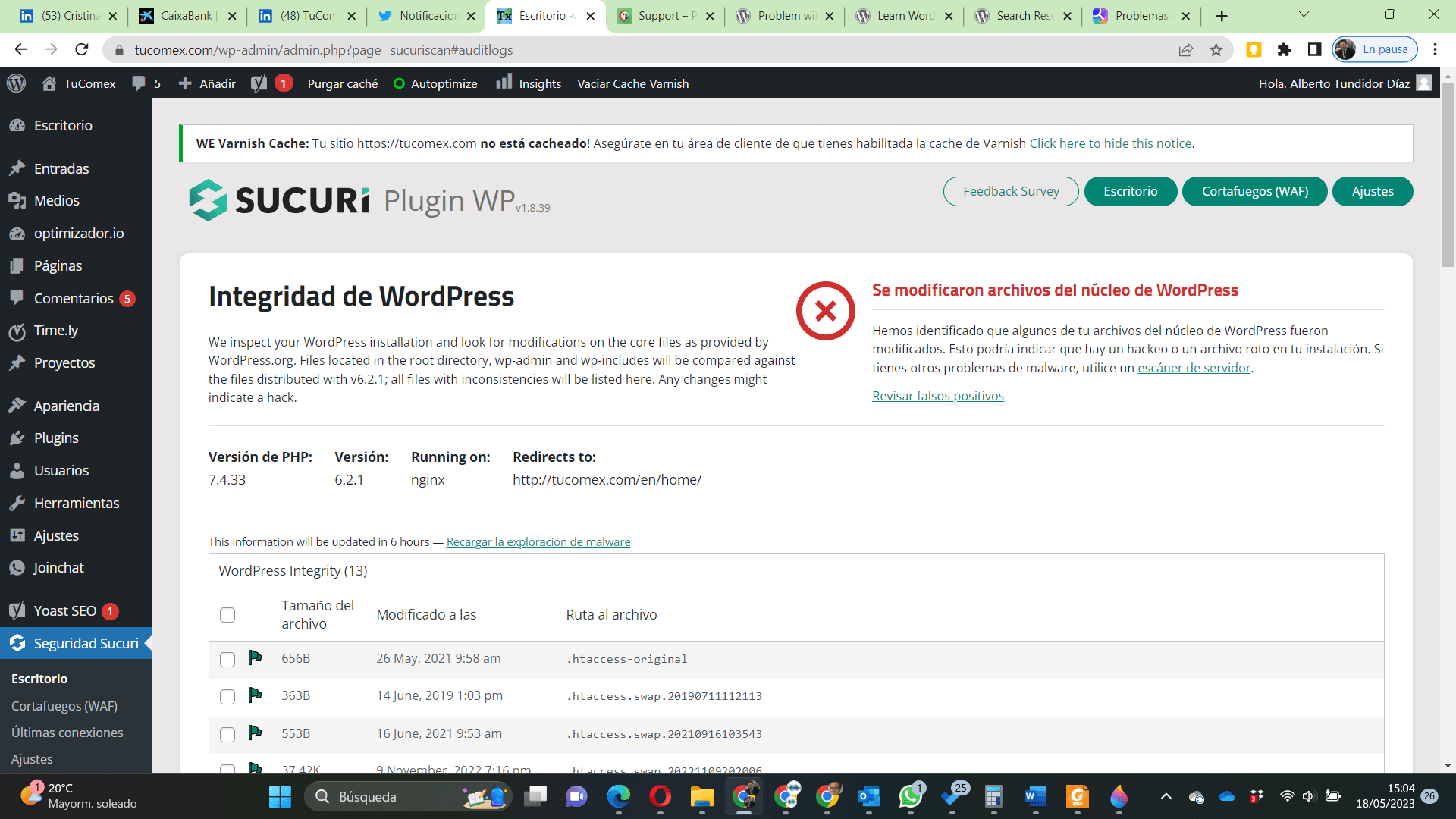
Task: Click Vaciar Cache Varnish in admin bar
Action: [x=633, y=83]
